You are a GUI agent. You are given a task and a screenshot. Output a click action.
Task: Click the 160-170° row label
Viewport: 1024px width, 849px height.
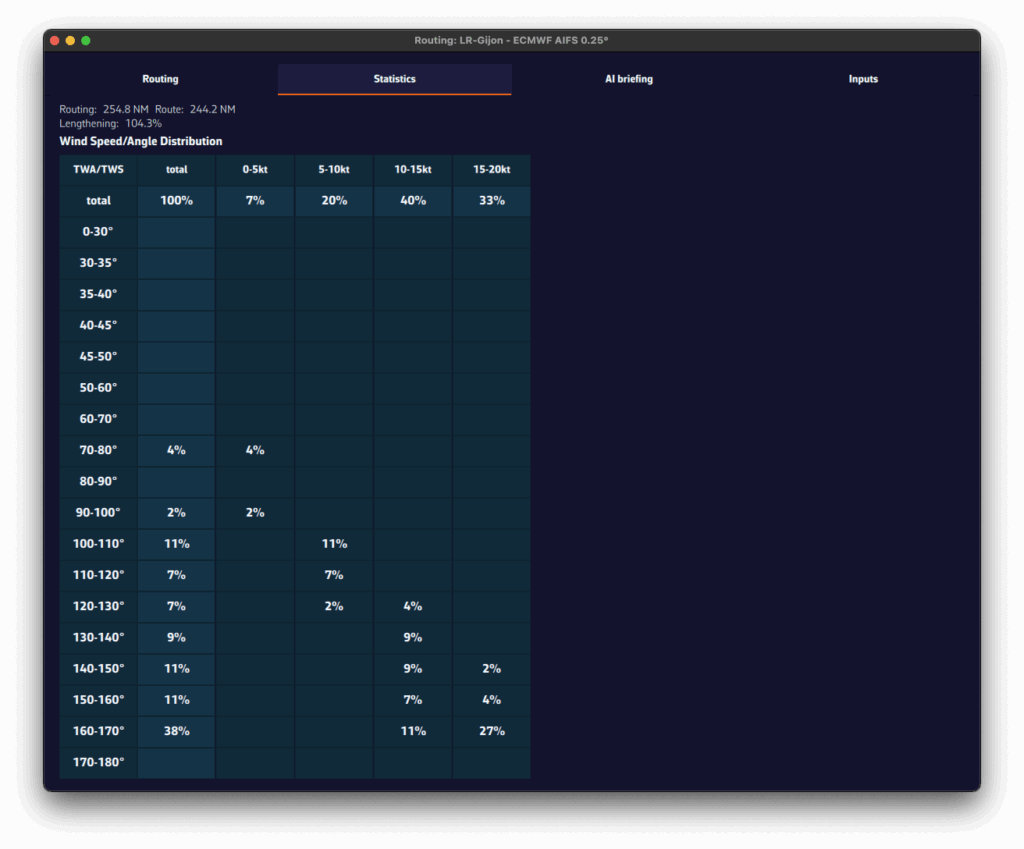pos(98,731)
